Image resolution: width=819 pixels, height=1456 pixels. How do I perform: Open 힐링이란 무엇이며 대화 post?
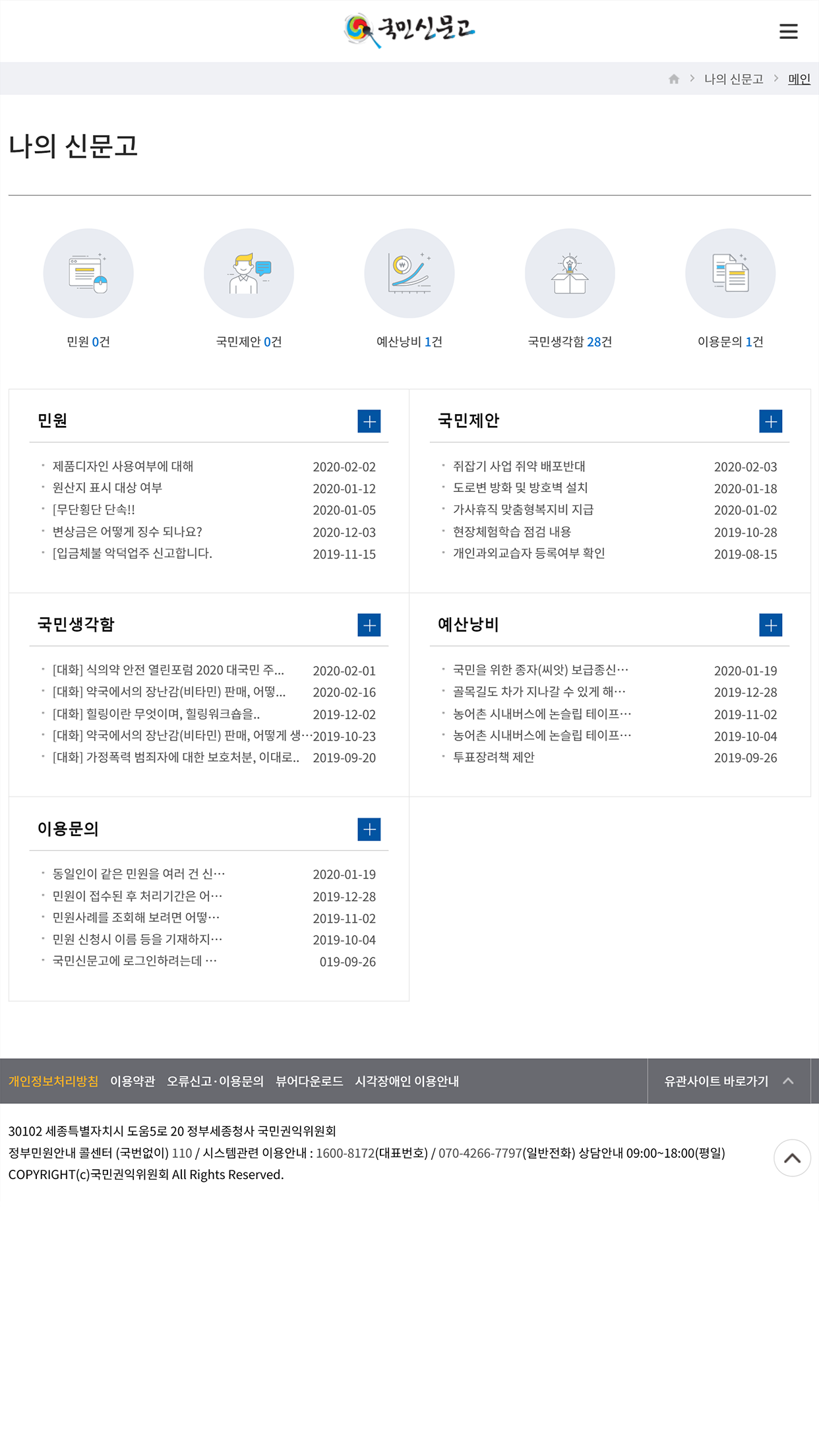156,714
